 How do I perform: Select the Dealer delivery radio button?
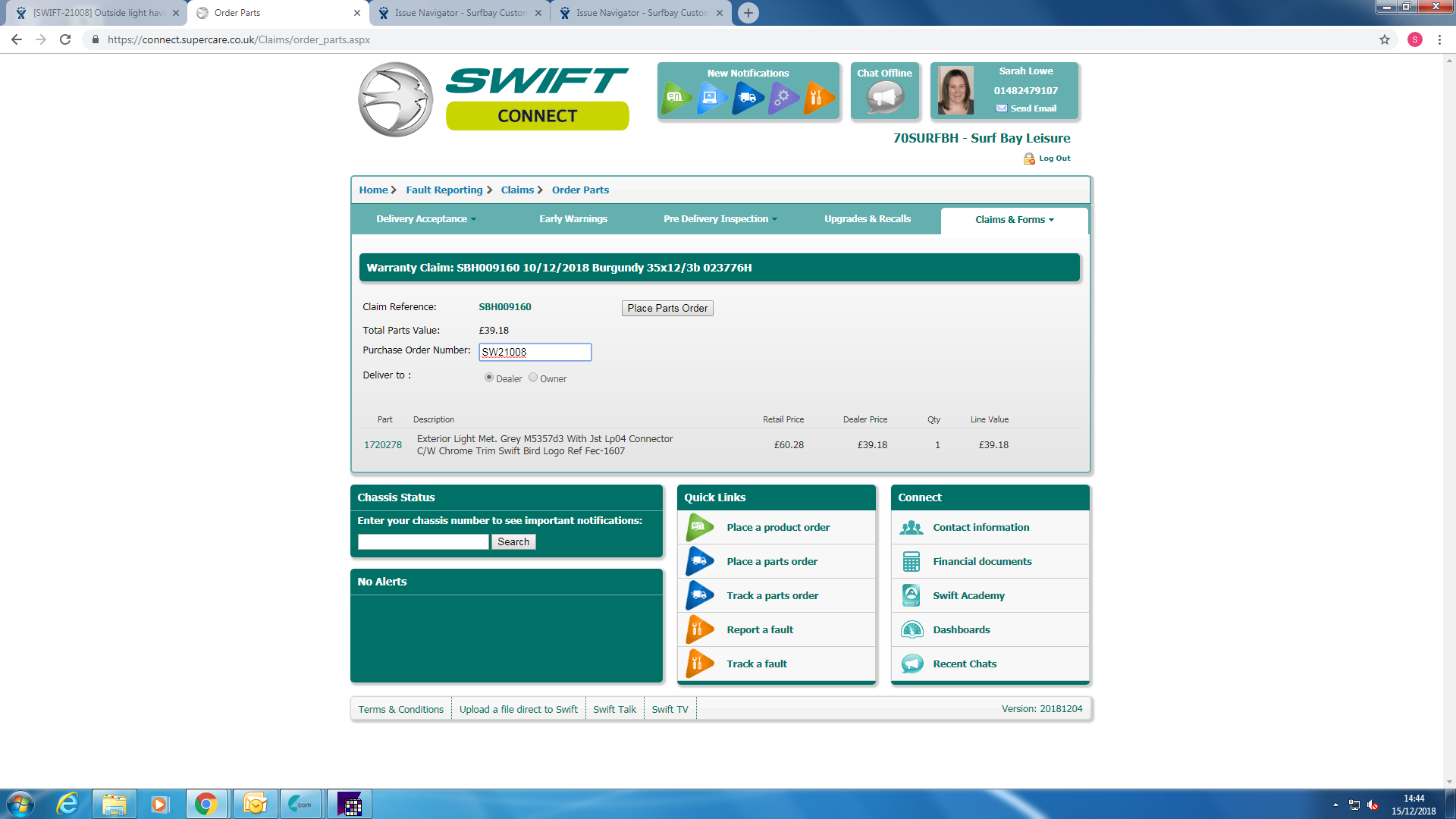[489, 378]
